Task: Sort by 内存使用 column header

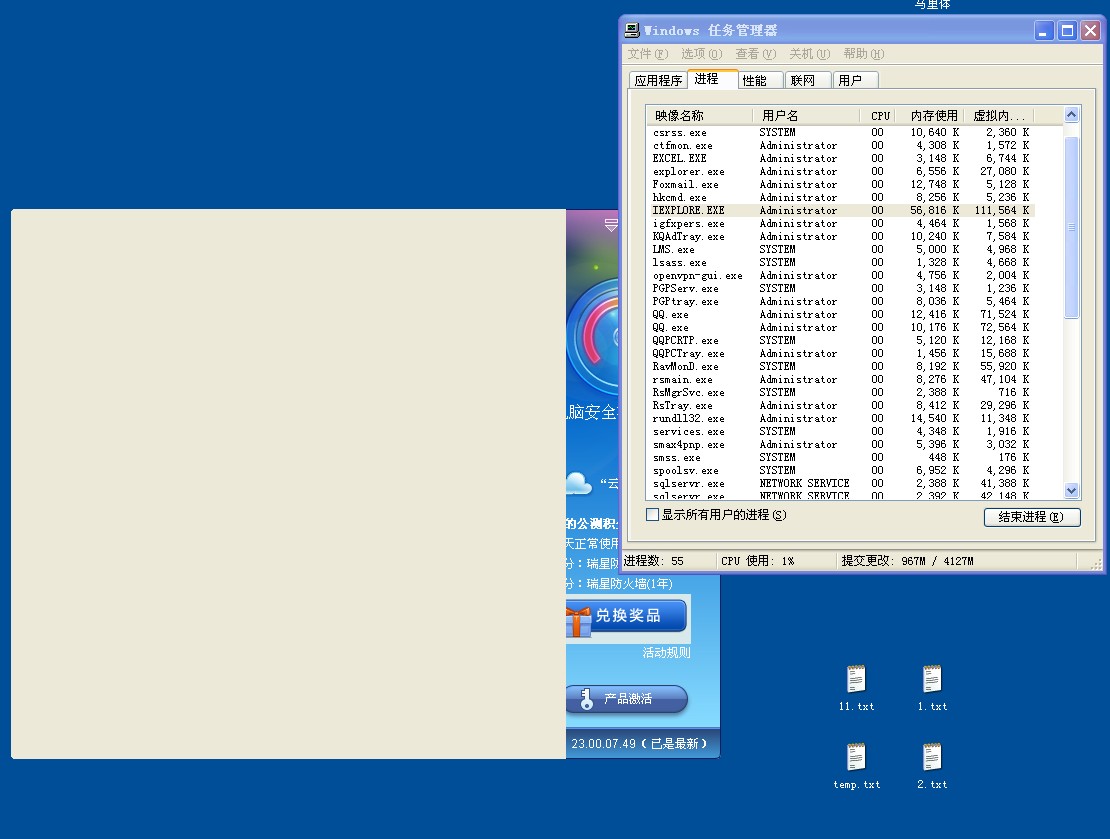Action: (x=931, y=115)
